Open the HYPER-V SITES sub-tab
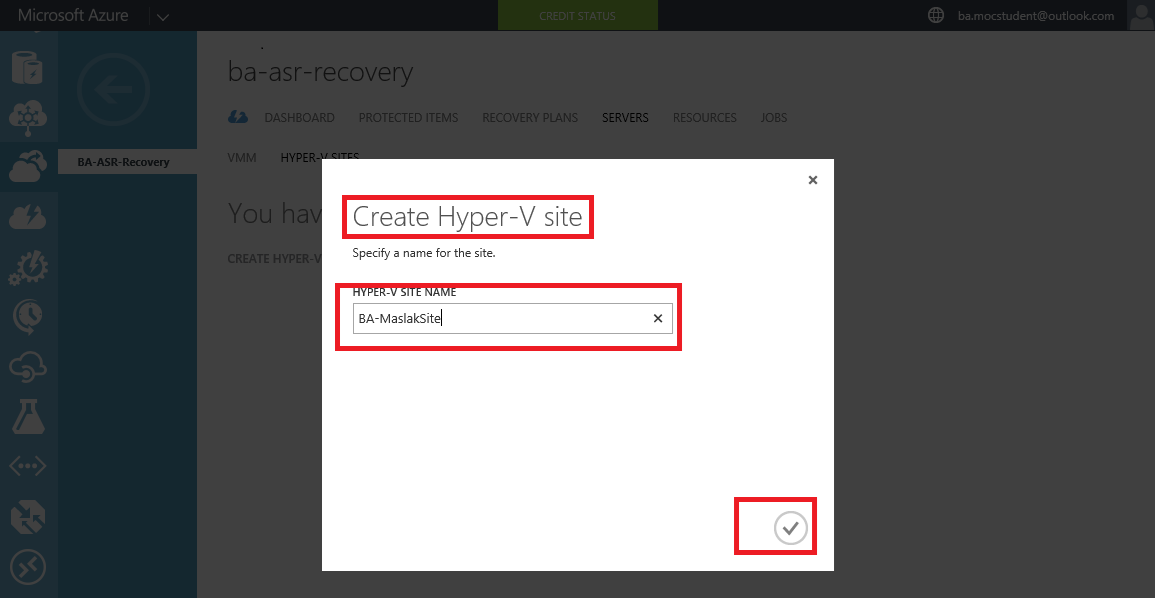 coord(320,156)
